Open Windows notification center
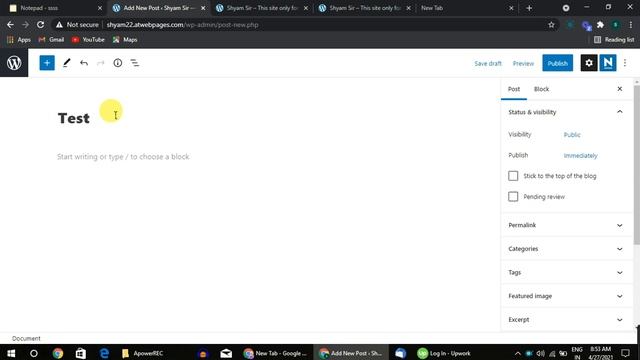 click(x=625, y=353)
